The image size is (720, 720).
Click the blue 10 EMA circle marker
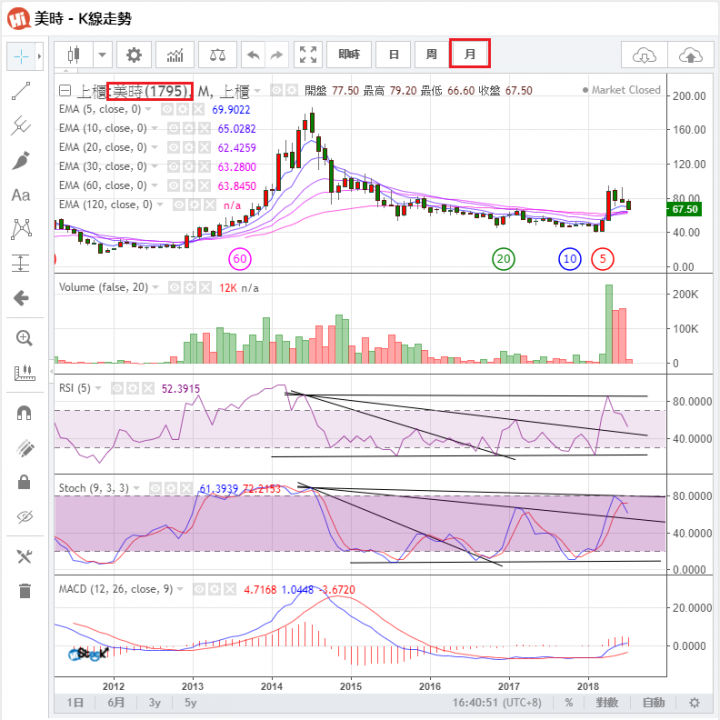click(x=569, y=259)
